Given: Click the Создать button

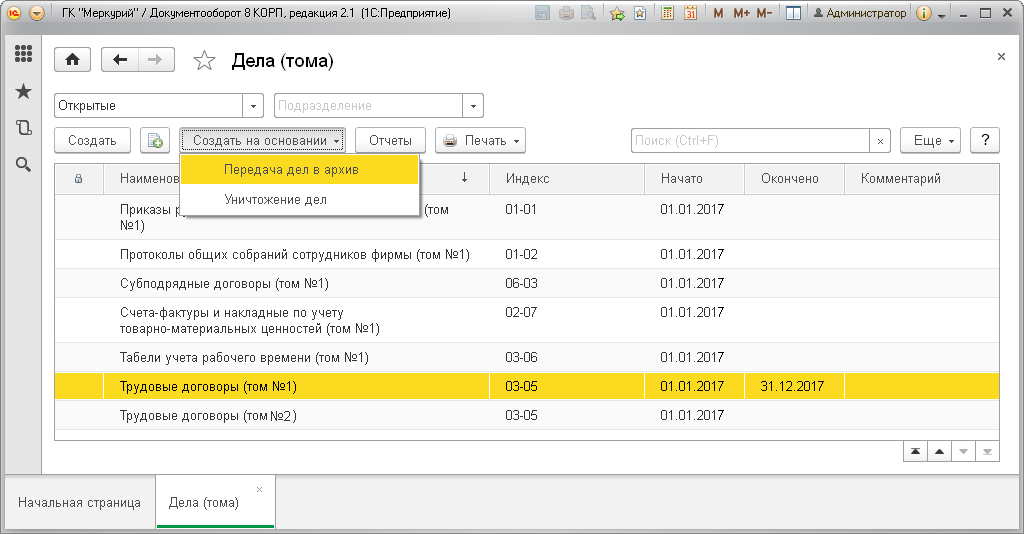Looking at the screenshot, I should 92,140.
